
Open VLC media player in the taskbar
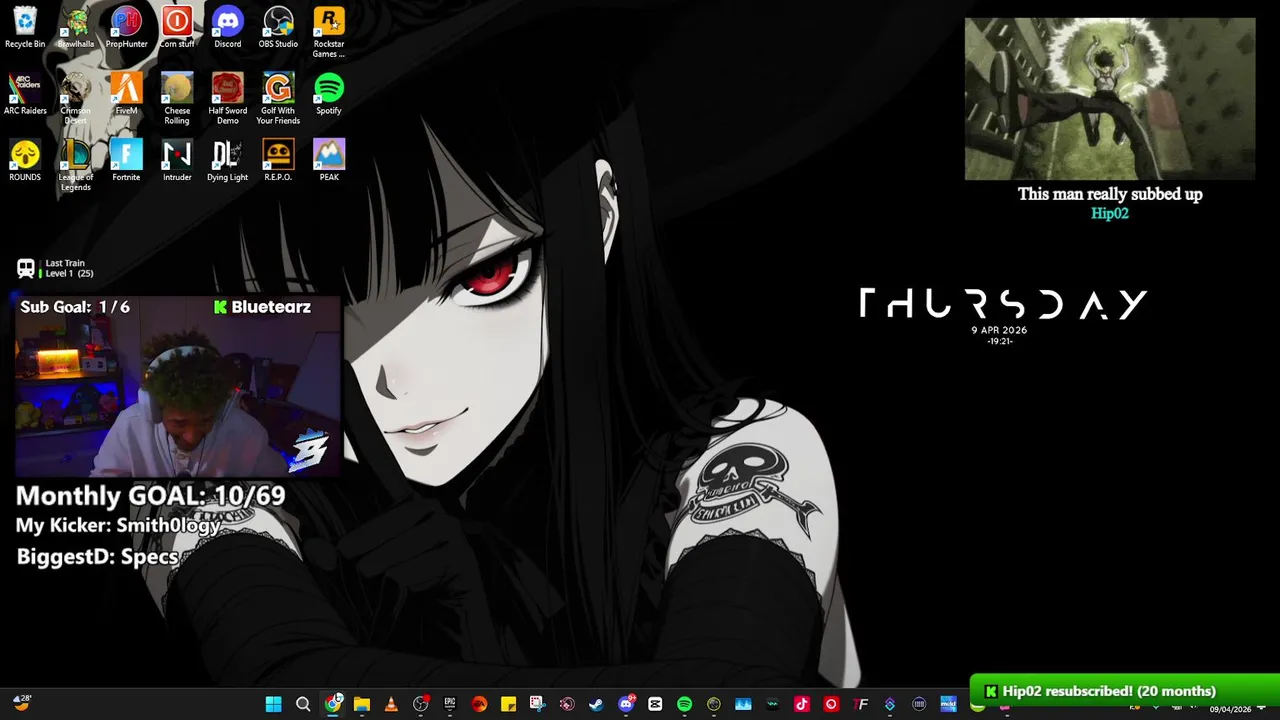391,704
